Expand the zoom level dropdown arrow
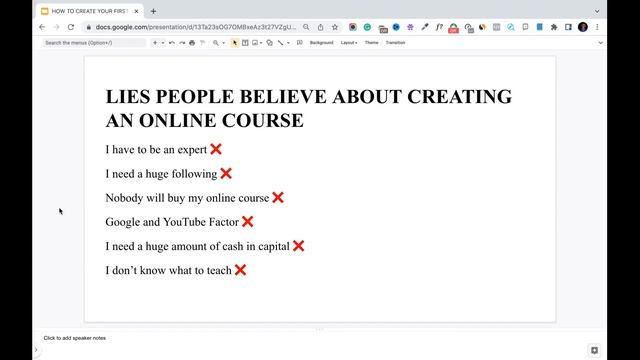This screenshot has height=360, width=640. tap(223, 42)
